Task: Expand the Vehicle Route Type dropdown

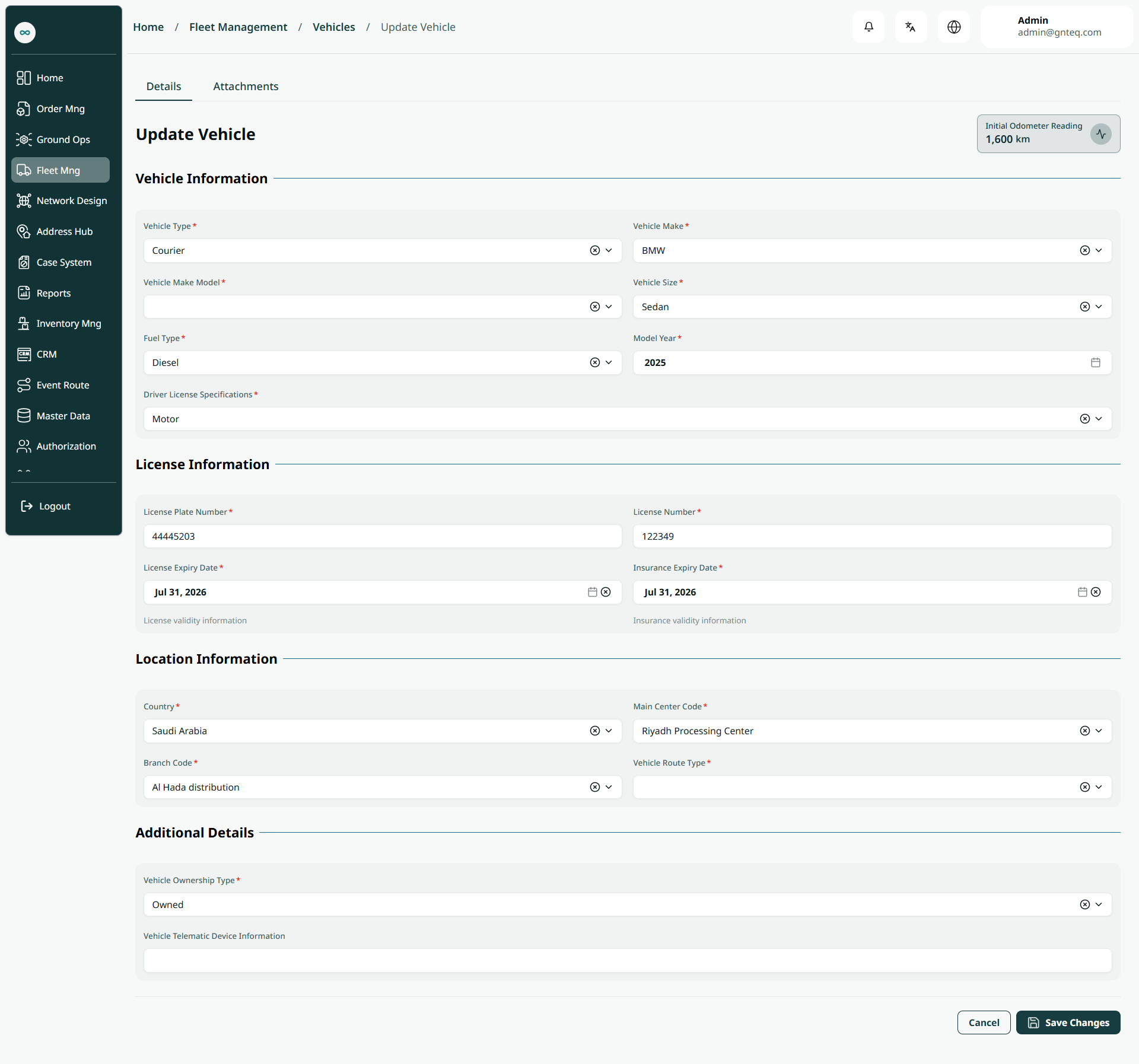Action: (1099, 787)
